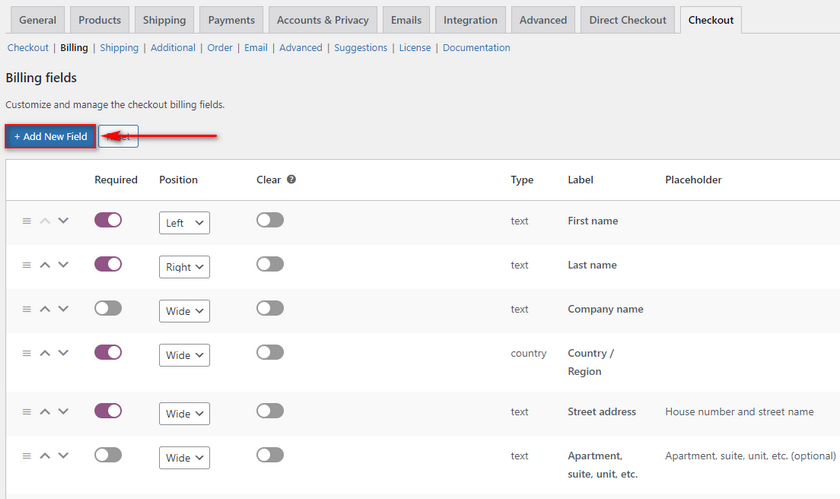Screen dimensions: 840x499
Task: Move Country / Region row down
Action: [63, 352]
